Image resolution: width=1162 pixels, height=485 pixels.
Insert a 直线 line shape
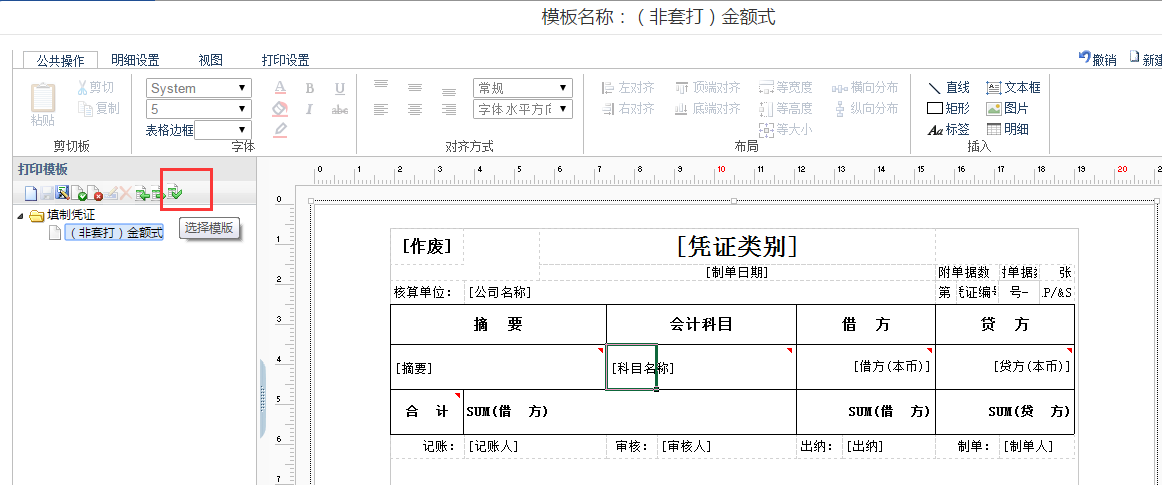pos(949,88)
